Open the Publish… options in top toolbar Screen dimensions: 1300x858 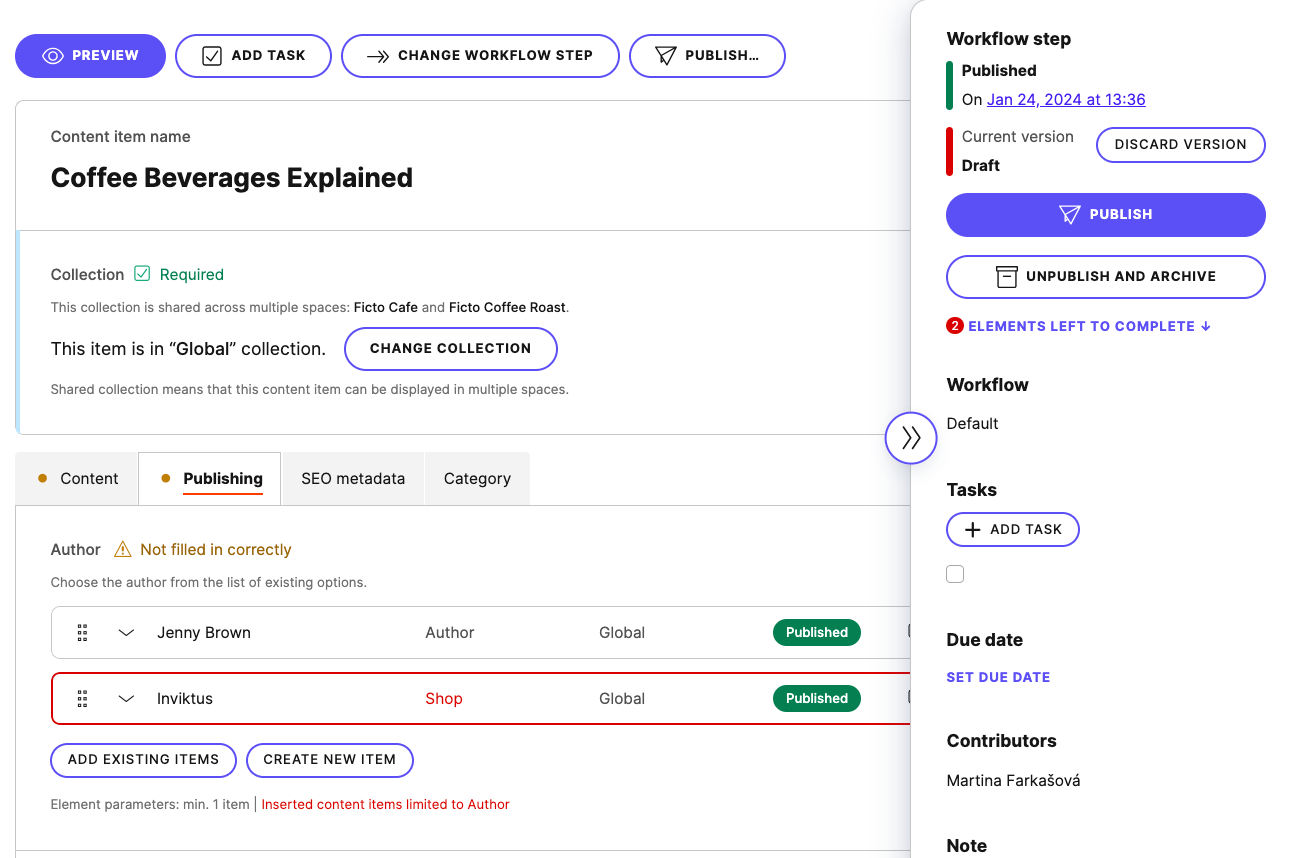707,56
